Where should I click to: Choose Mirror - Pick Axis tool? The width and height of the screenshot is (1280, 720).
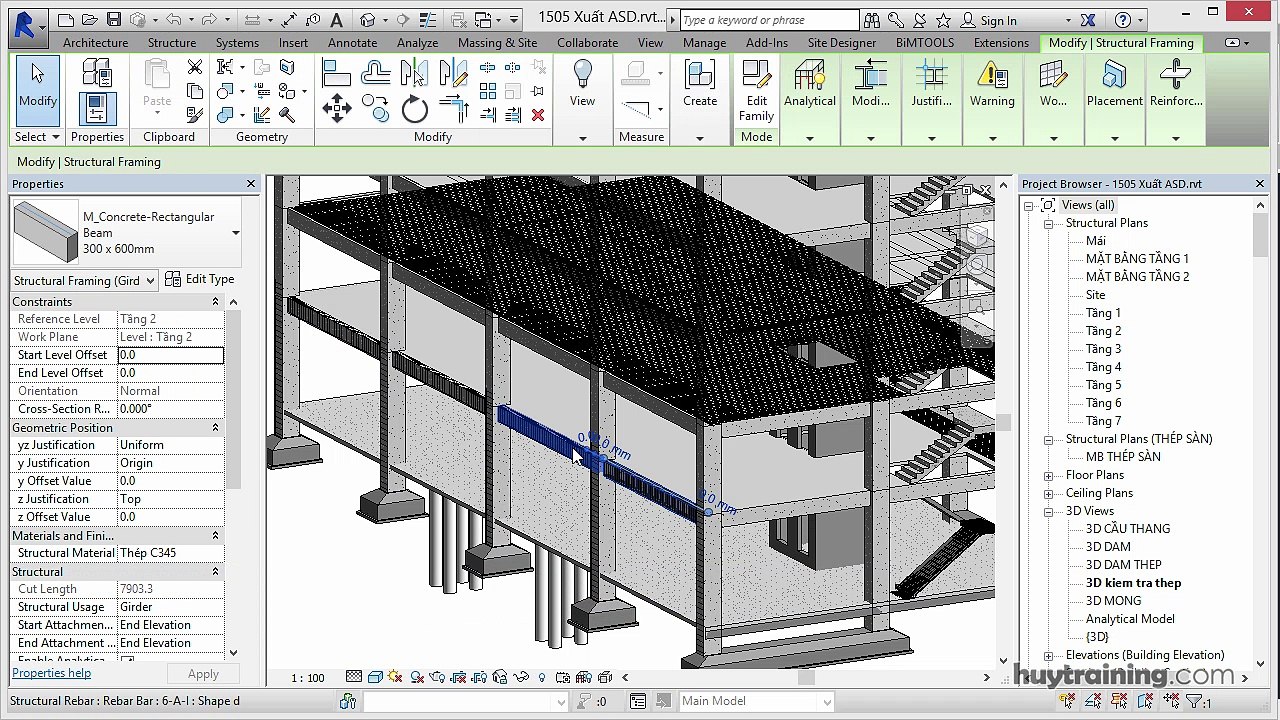(414, 73)
